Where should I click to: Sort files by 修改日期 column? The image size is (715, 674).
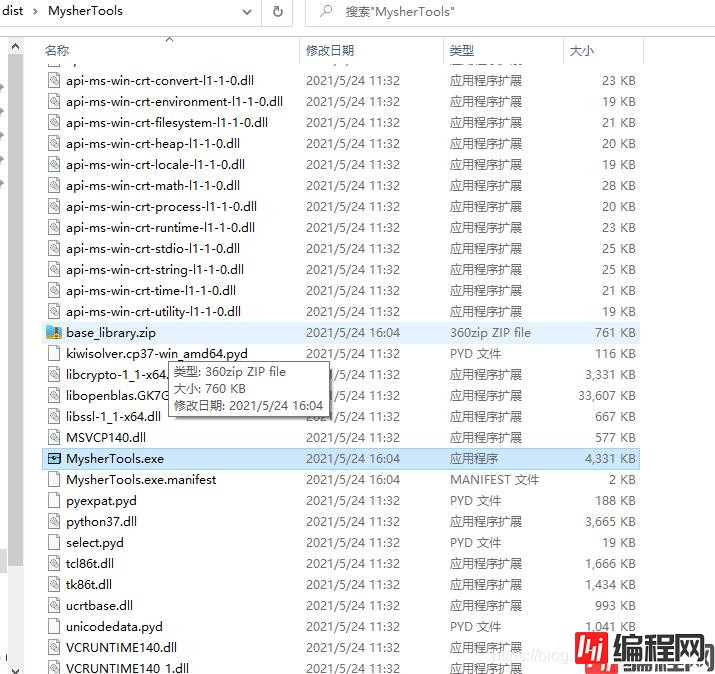pos(330,50)
